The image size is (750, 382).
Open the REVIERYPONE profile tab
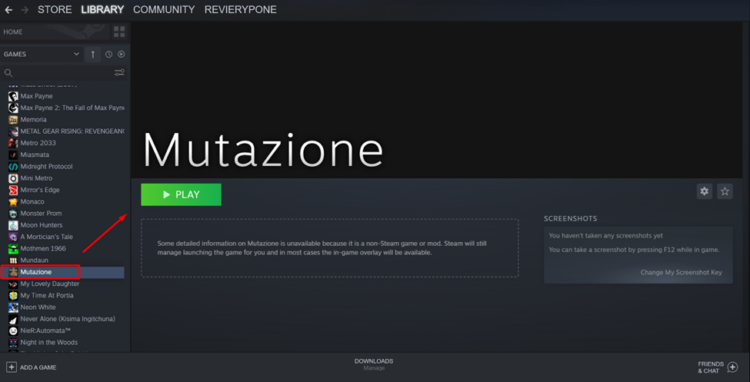point(241,10)
